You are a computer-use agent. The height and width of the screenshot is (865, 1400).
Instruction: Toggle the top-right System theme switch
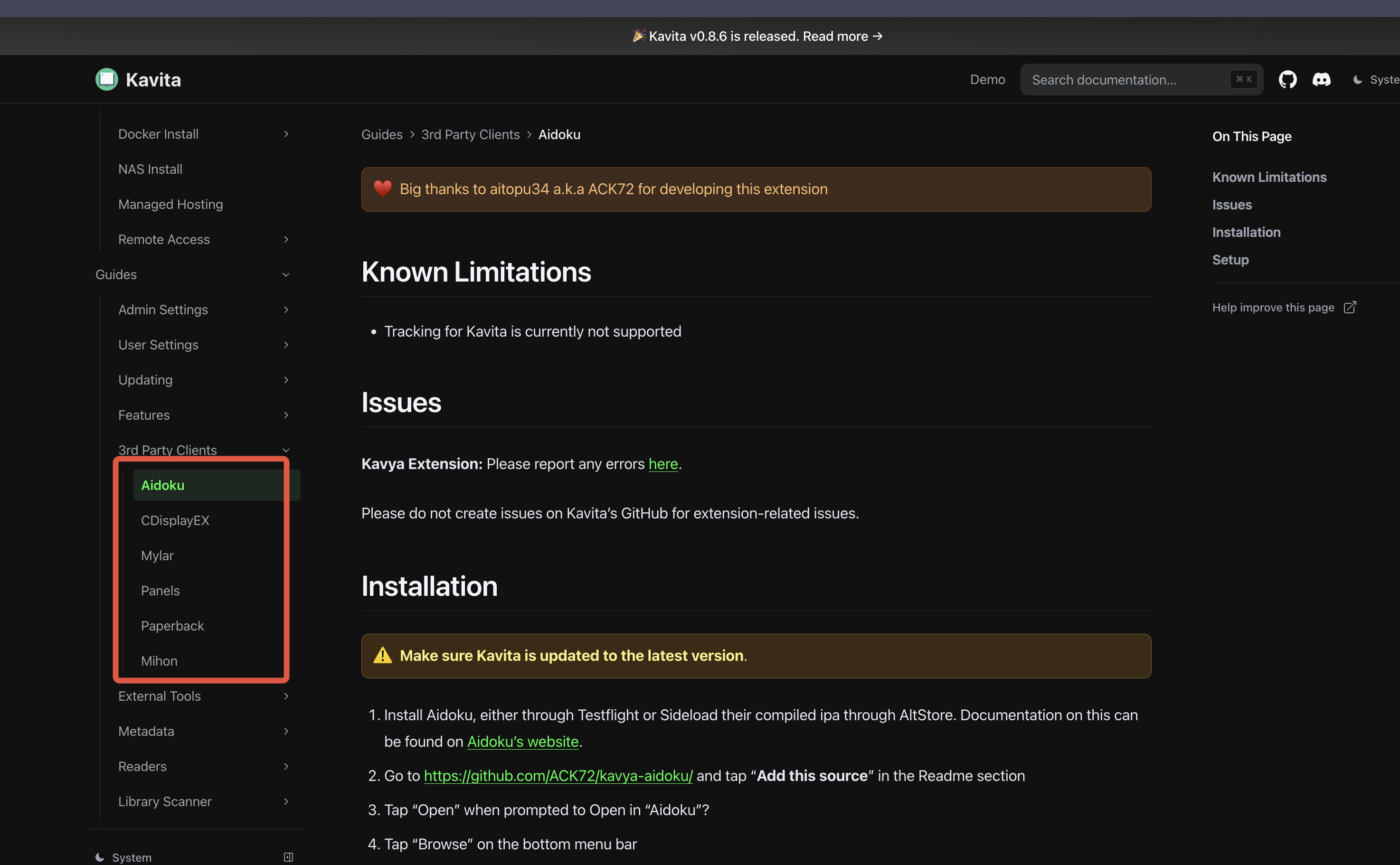pyautogui.click(x=1376, y=79)
